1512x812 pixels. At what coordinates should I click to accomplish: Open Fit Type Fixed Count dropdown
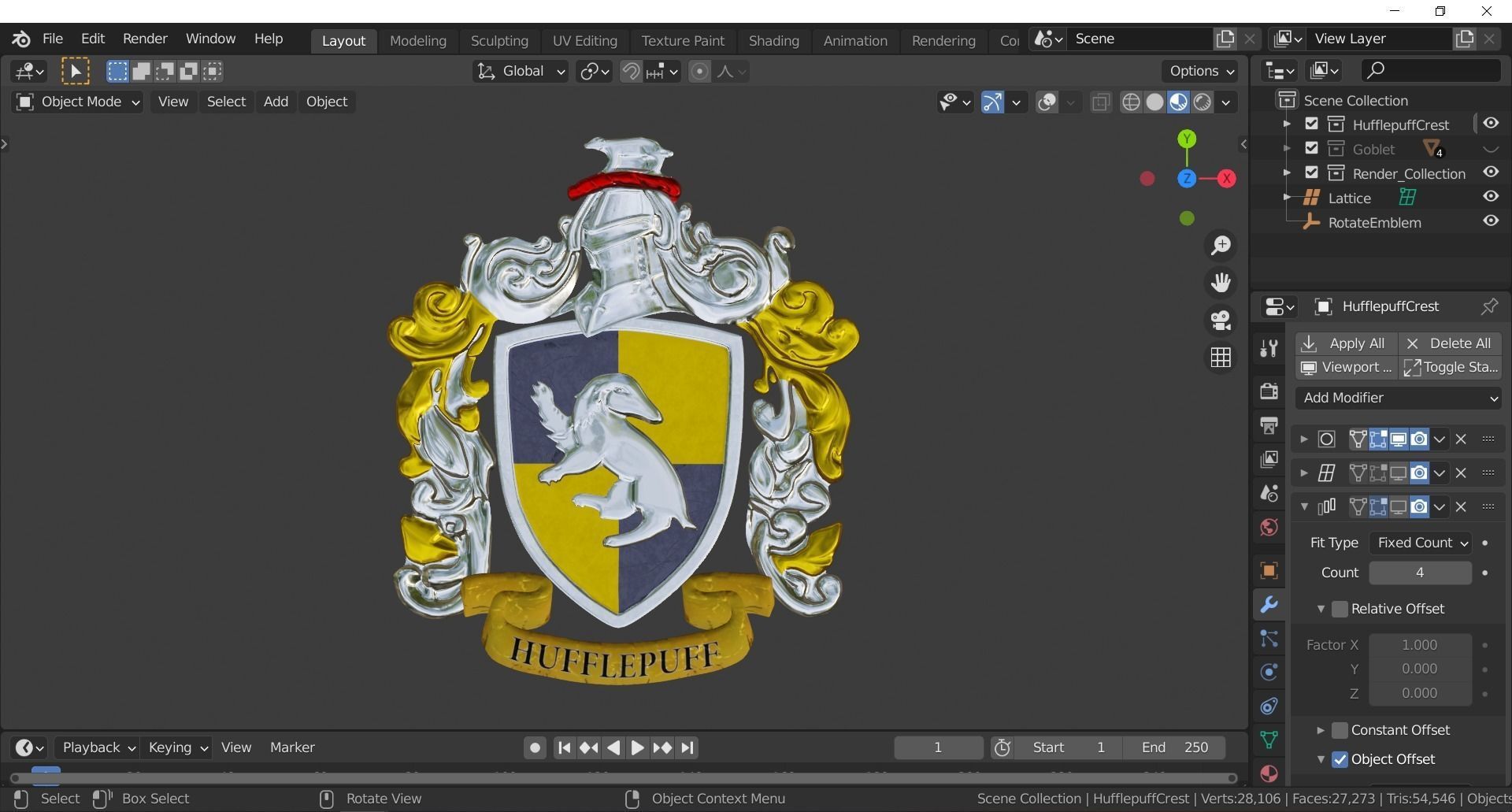click(x=1421, y=543)
